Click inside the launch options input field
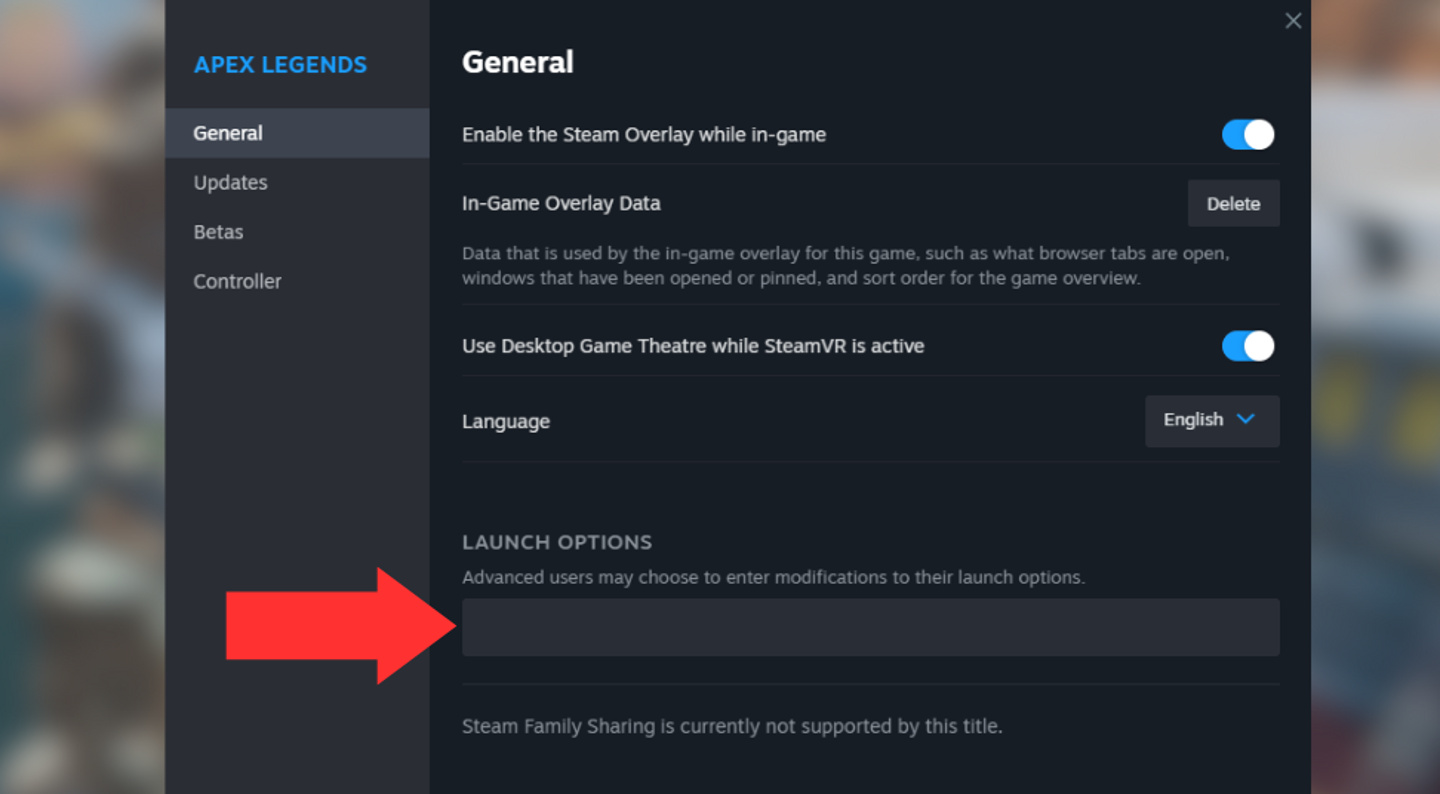 [x=870, y=627]
